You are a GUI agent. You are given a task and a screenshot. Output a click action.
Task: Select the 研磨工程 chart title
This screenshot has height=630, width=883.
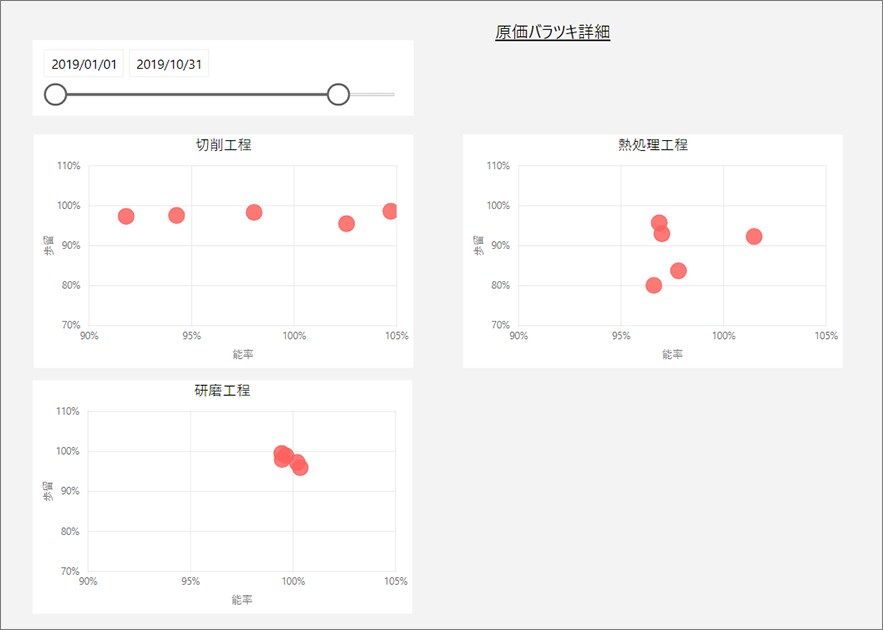222,390
